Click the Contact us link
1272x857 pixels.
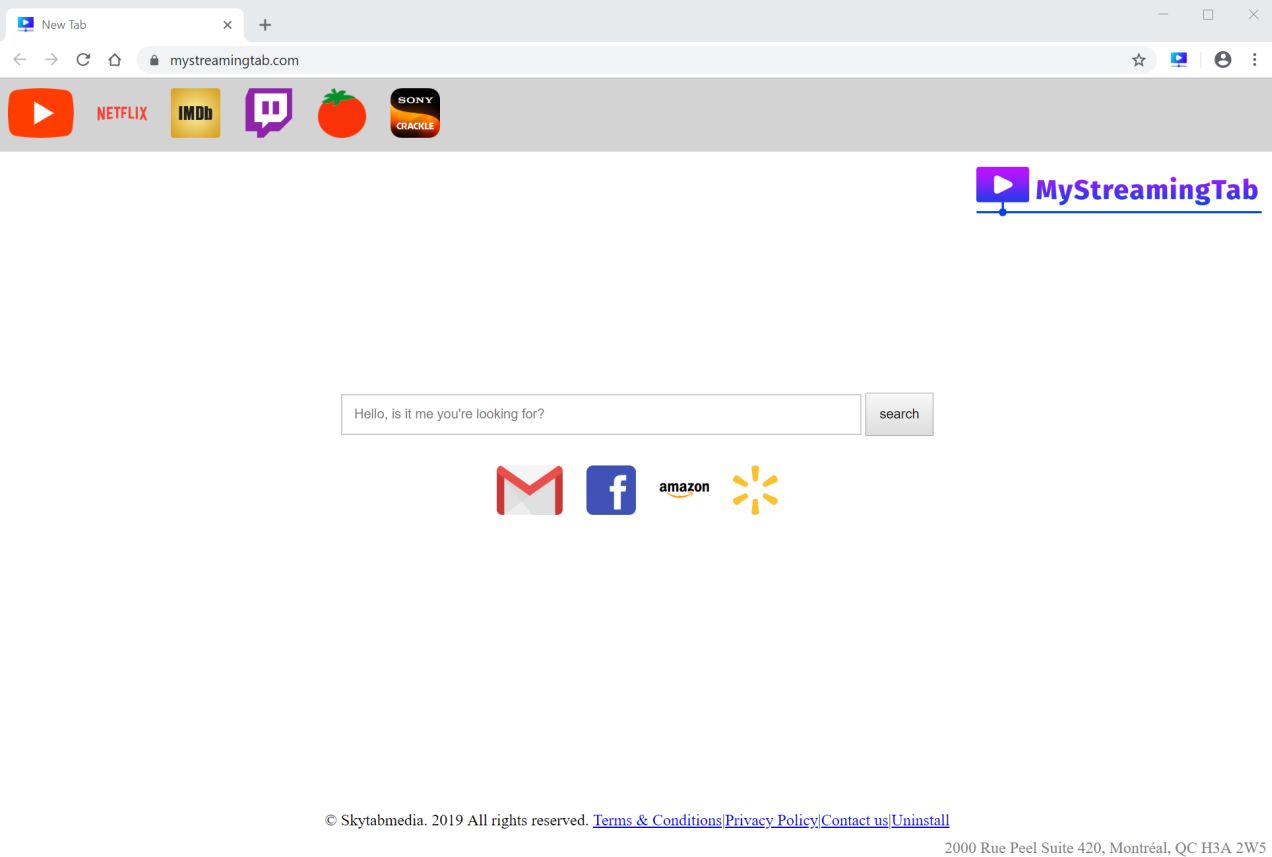(854, 820)
